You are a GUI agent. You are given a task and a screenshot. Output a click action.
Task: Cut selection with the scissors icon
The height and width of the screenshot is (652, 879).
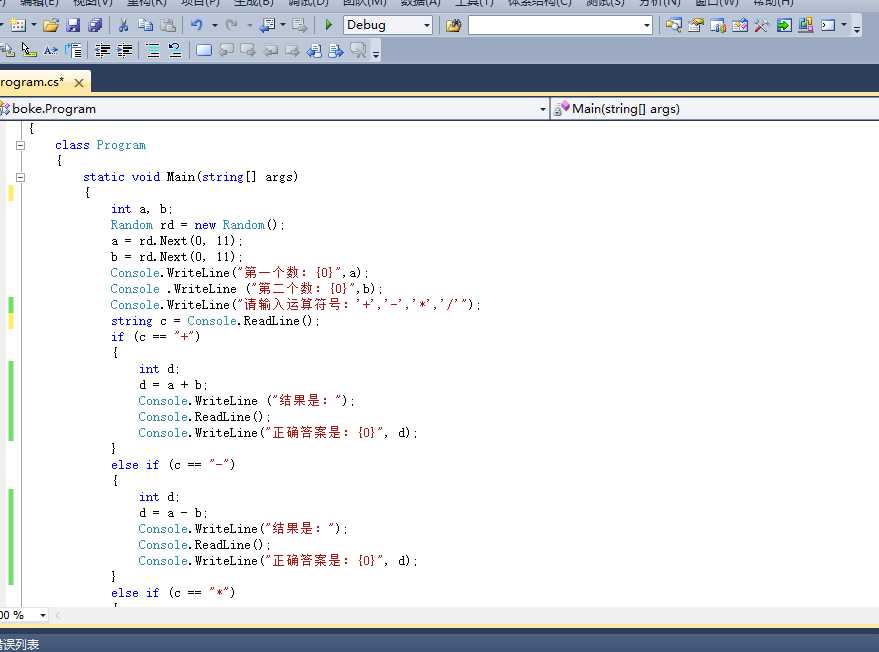point(123,25)
